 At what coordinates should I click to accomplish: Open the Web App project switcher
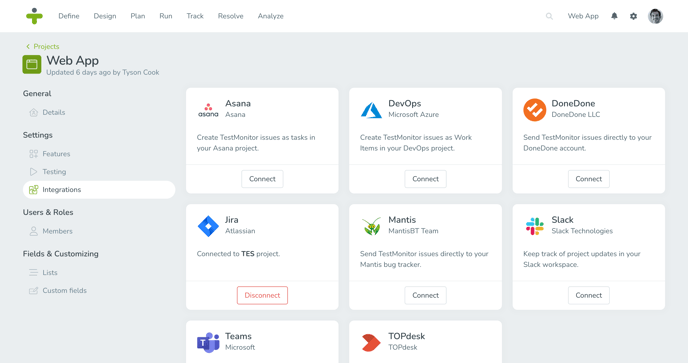[x=583, y=16]
